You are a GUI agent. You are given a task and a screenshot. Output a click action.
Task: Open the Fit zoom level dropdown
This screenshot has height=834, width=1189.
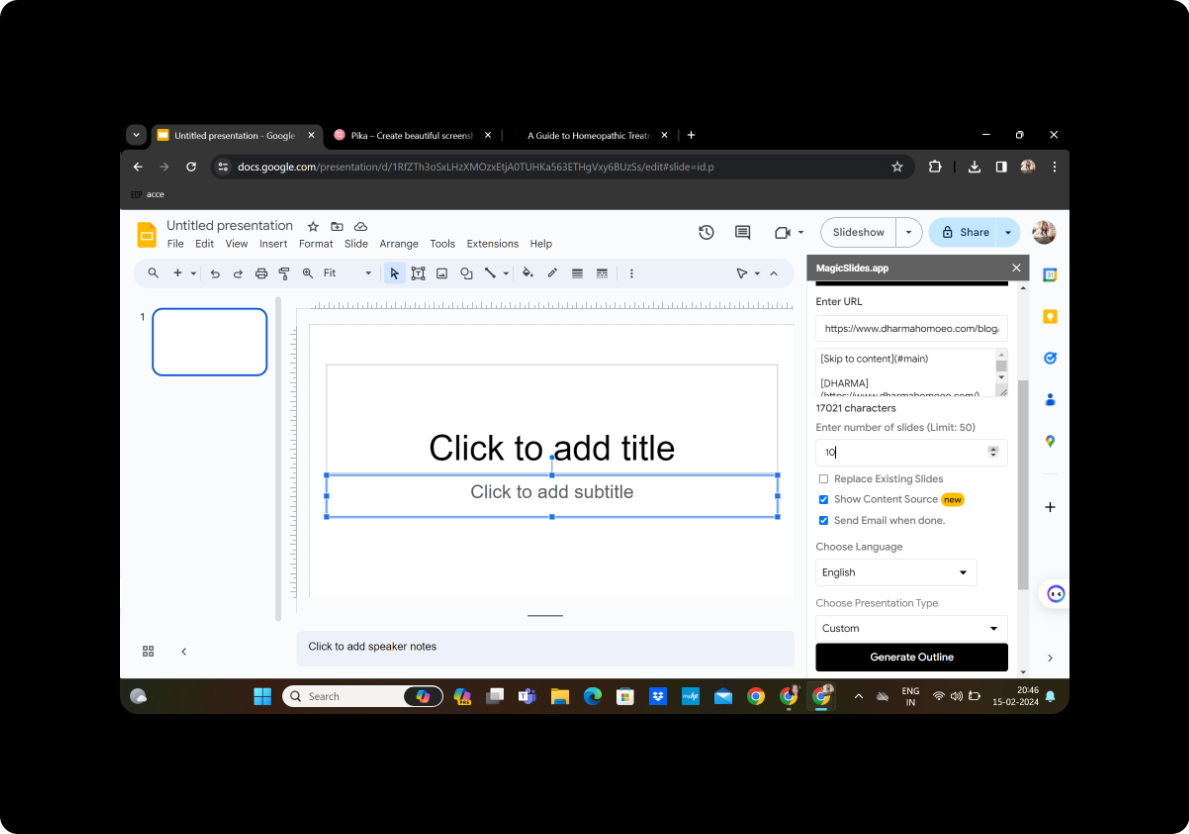[348, 273]
